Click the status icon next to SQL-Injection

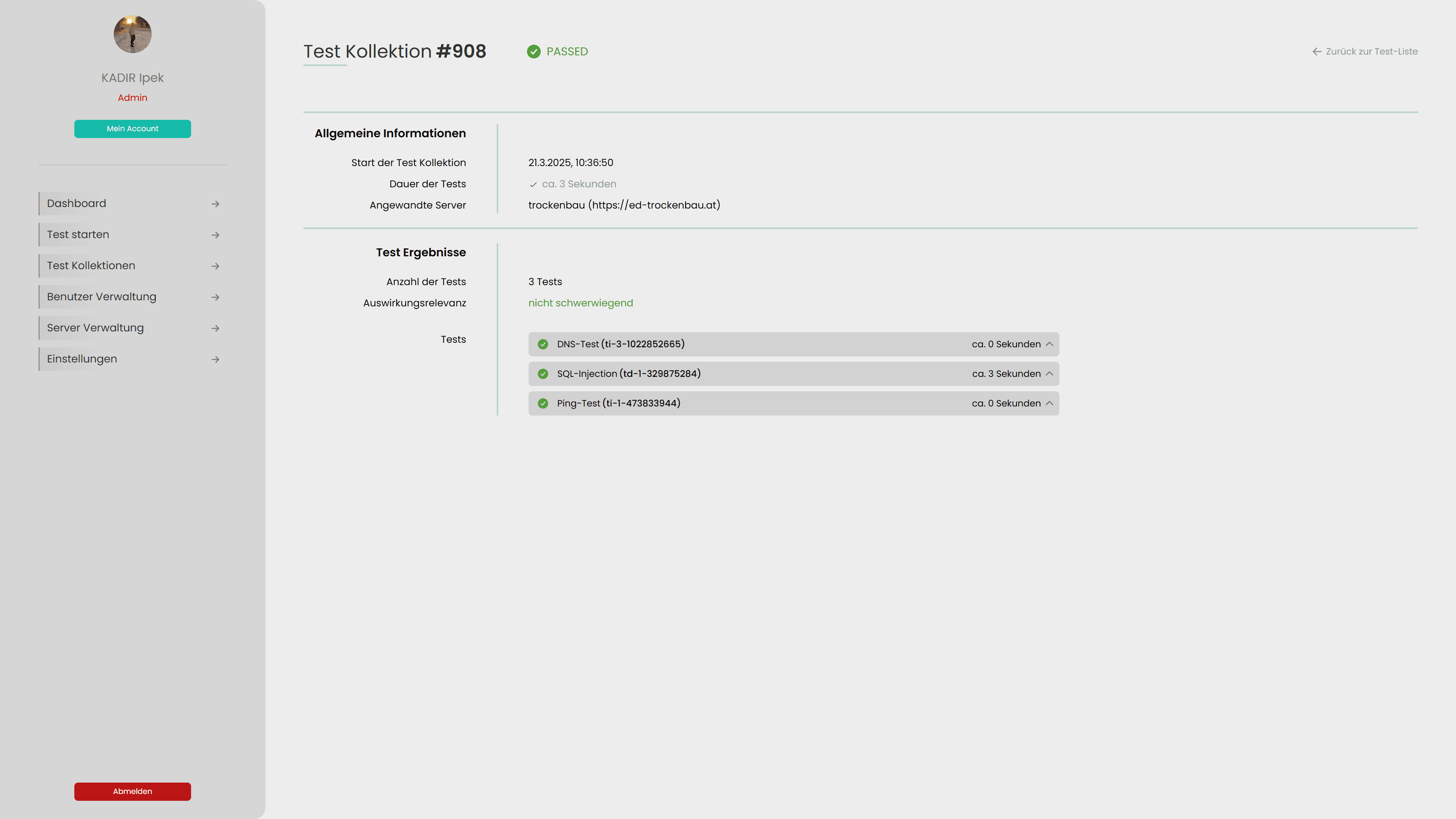click(x=543, y=373)
